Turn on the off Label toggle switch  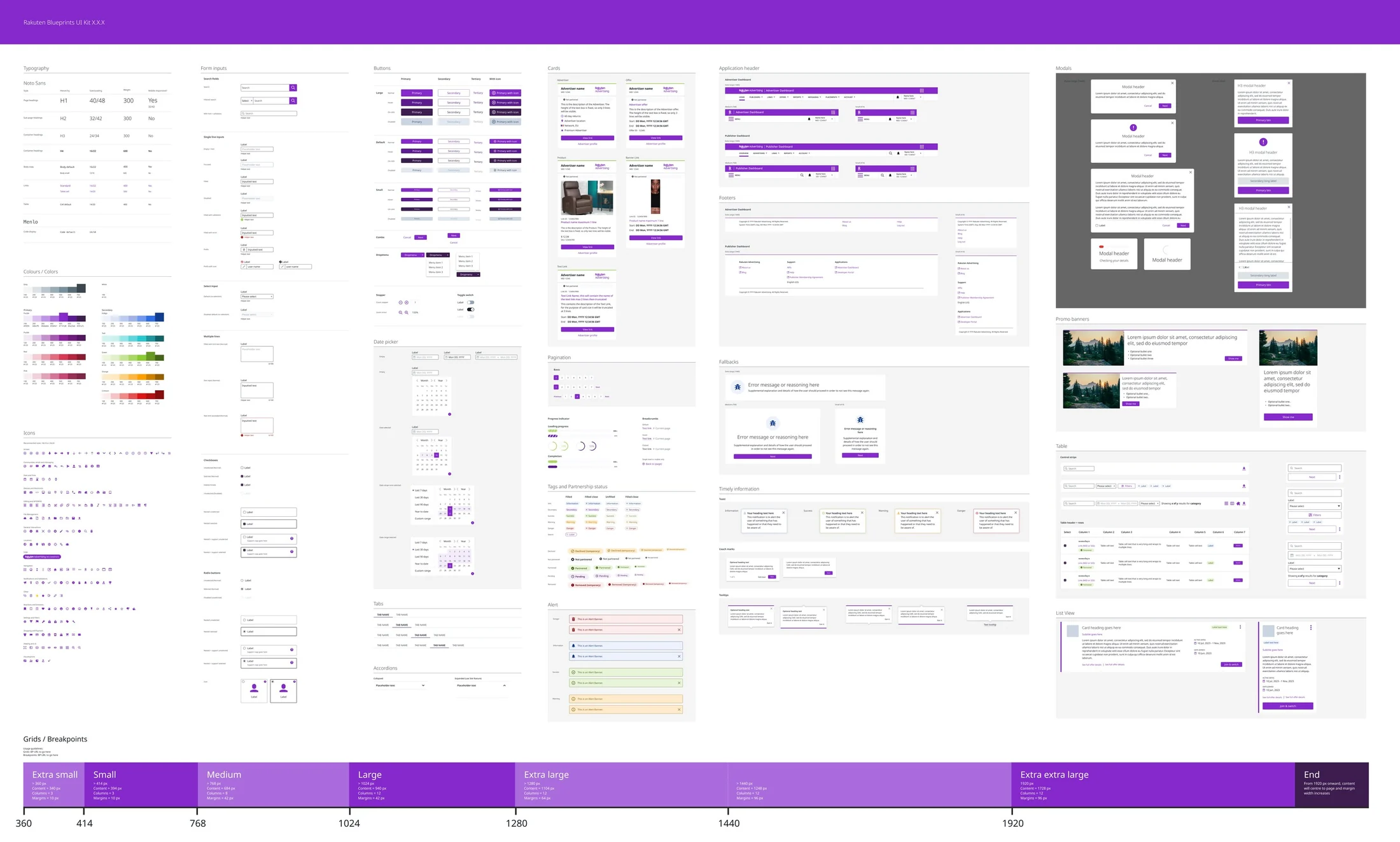(x=471, y=302)
